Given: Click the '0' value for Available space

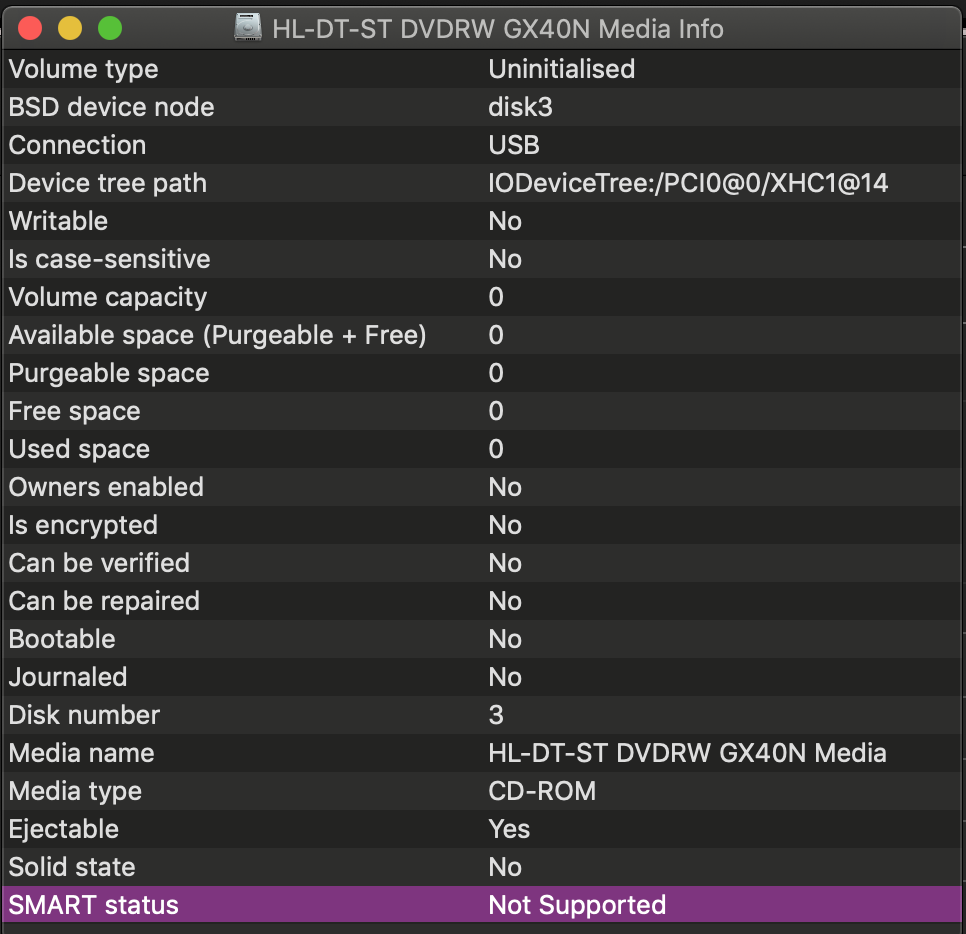Looking at the screenshot, I should 496,335.
